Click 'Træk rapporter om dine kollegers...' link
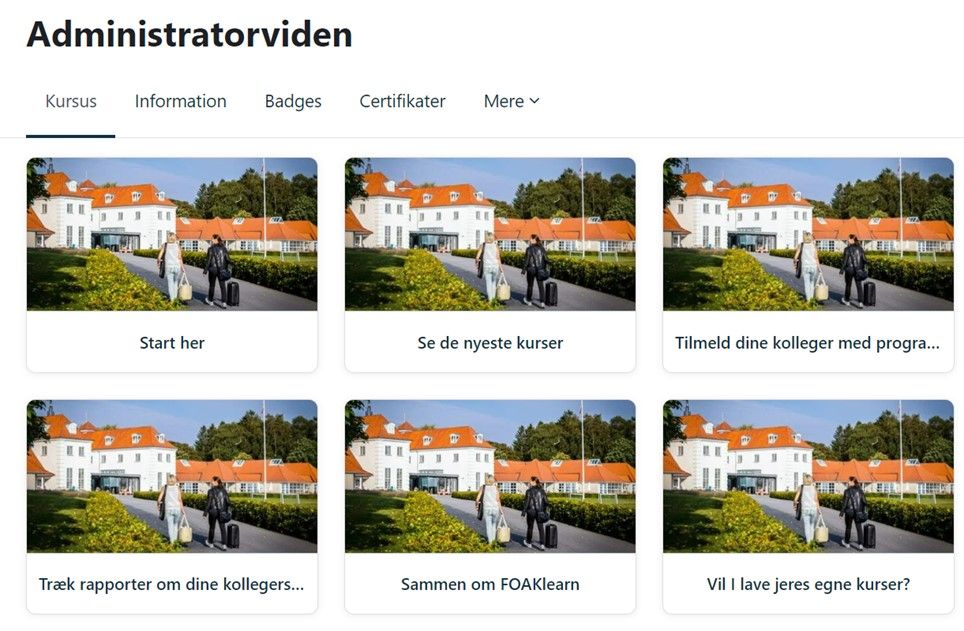 pyautogui.click(x=172, y=584)
